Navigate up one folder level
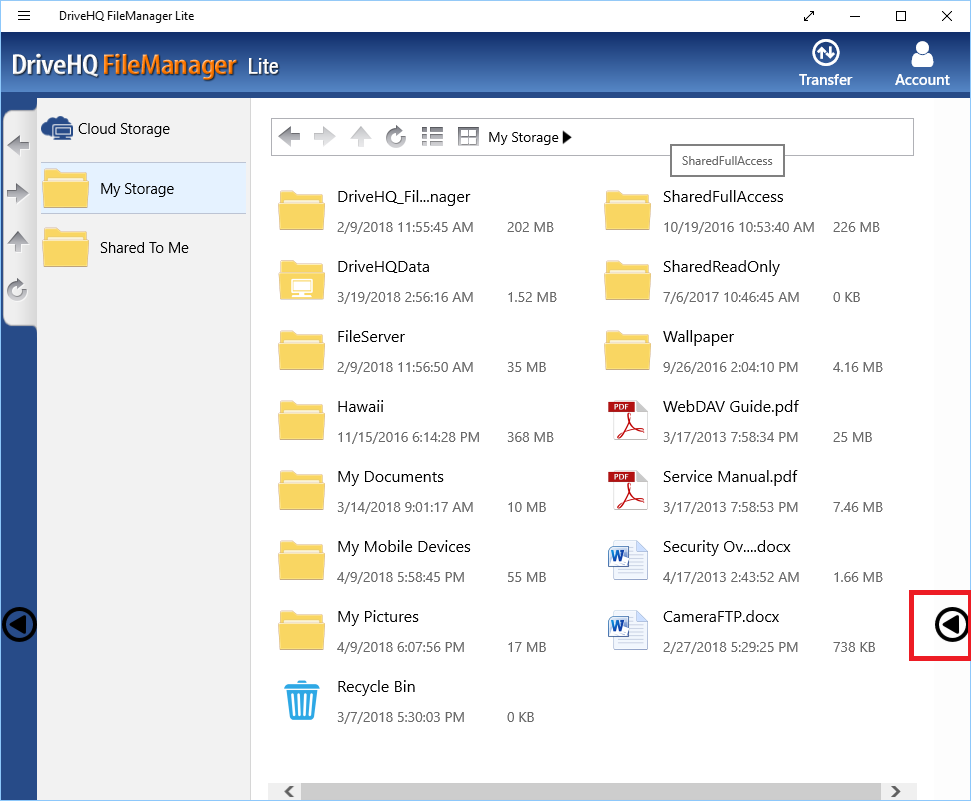This screenshot has width=971, height=801. tap(360, 136)
